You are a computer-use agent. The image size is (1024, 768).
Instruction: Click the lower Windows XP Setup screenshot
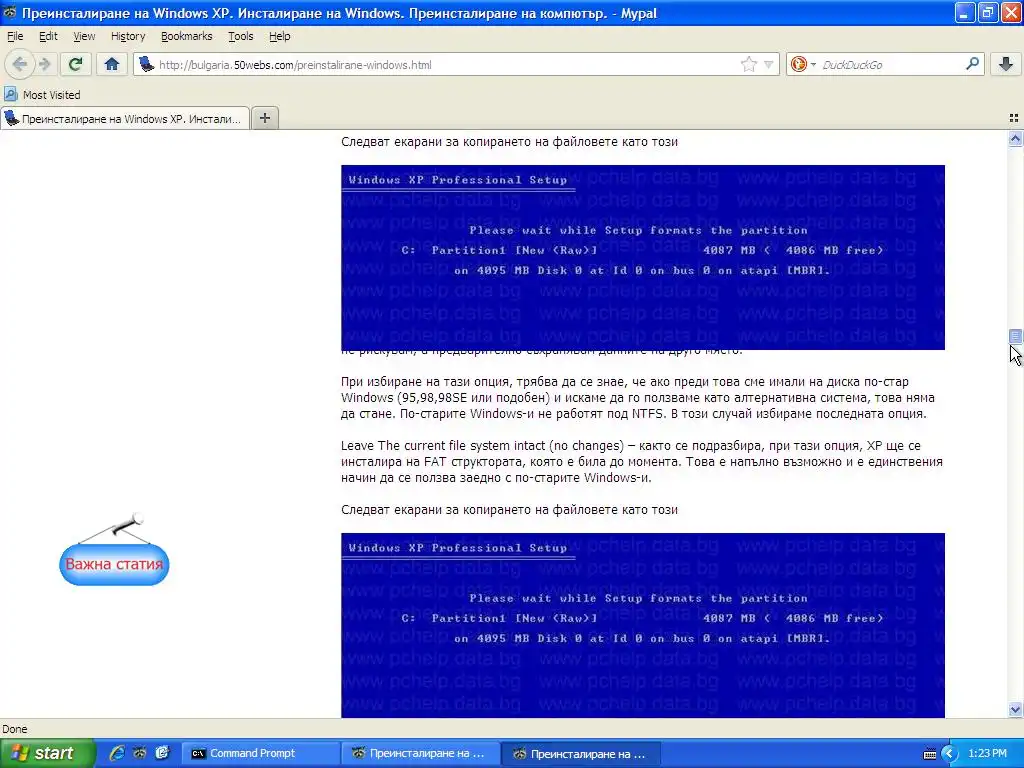pyautogui.click(x=643, y=625)
